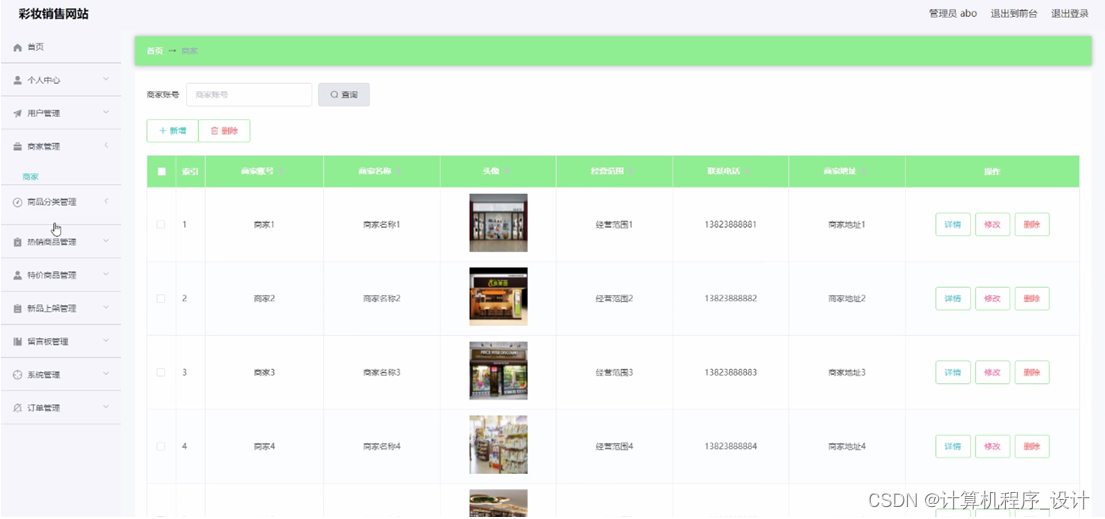Sort table by 商家账号 column arrows

pyautogui.click(x=282, y=171)
